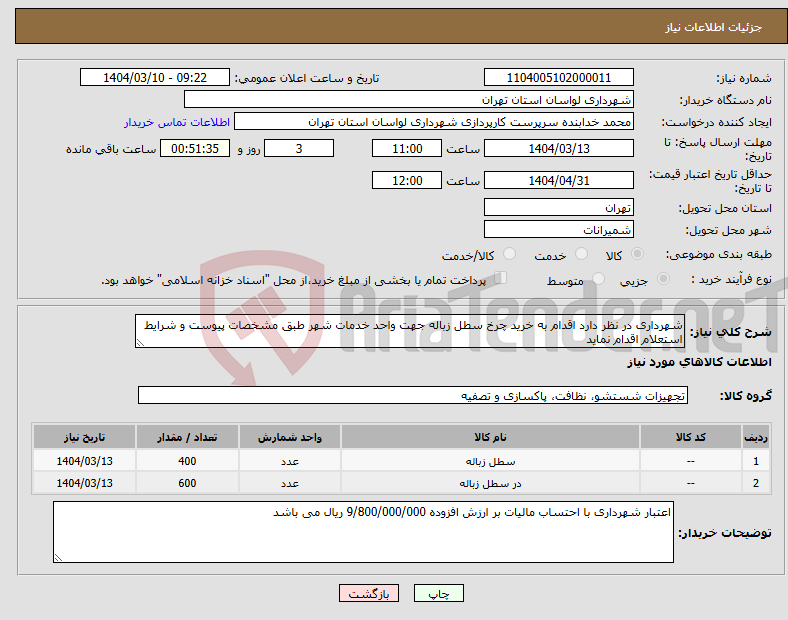Select the جزیی purchase type radio
Screen dimensions: 788x620
663,279
